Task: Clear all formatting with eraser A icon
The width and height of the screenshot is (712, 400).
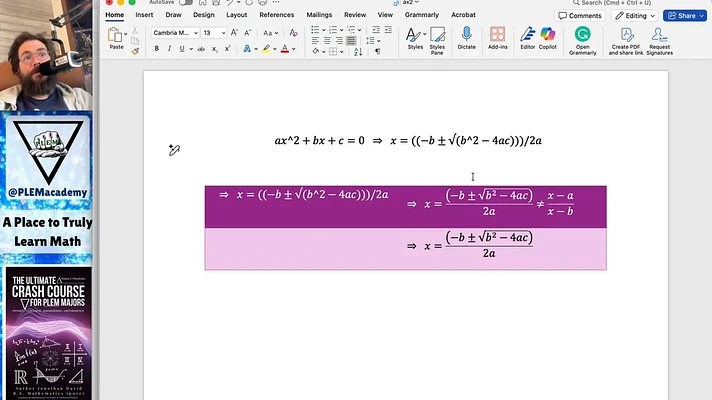Action: [x=293, y=33]
